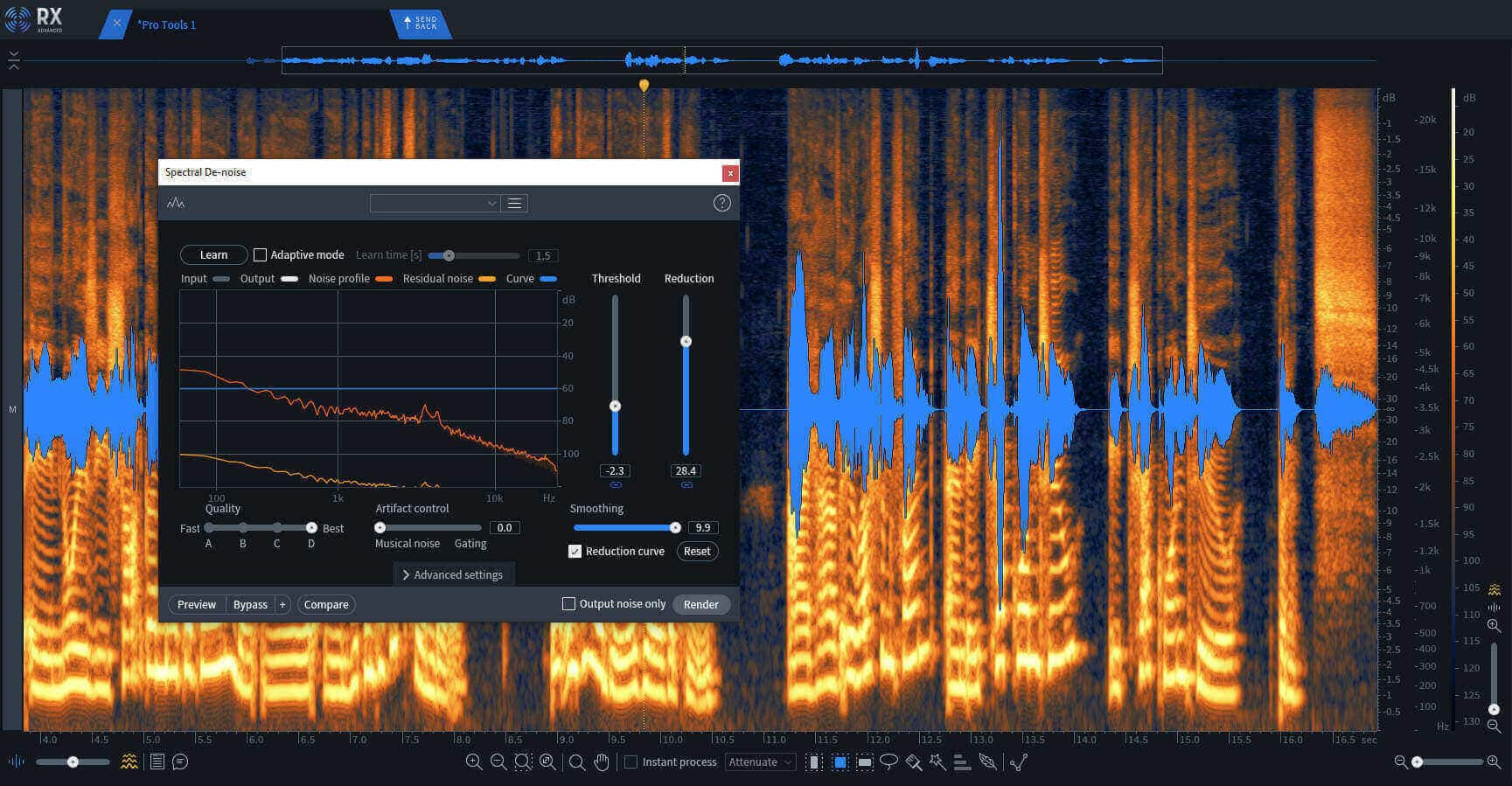Image resolution: width=1512 pixels, height=786 pixels.
Task: Select the magic wand tool
Action: coord(937,762)
